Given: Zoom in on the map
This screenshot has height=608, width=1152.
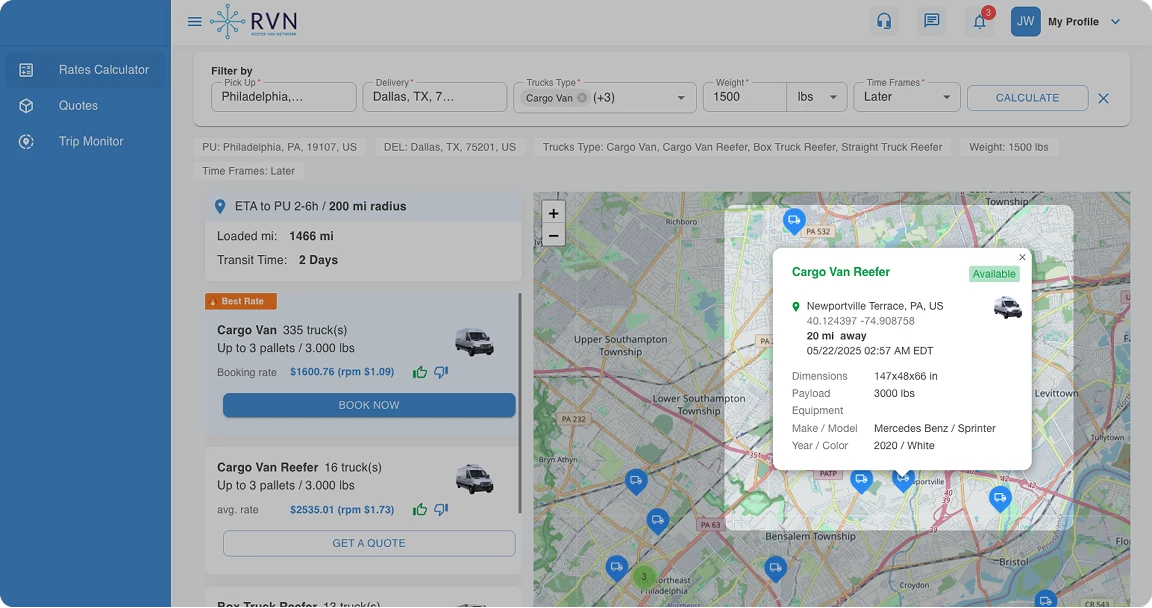Looking at the screenshot, I should coord(553,214).
